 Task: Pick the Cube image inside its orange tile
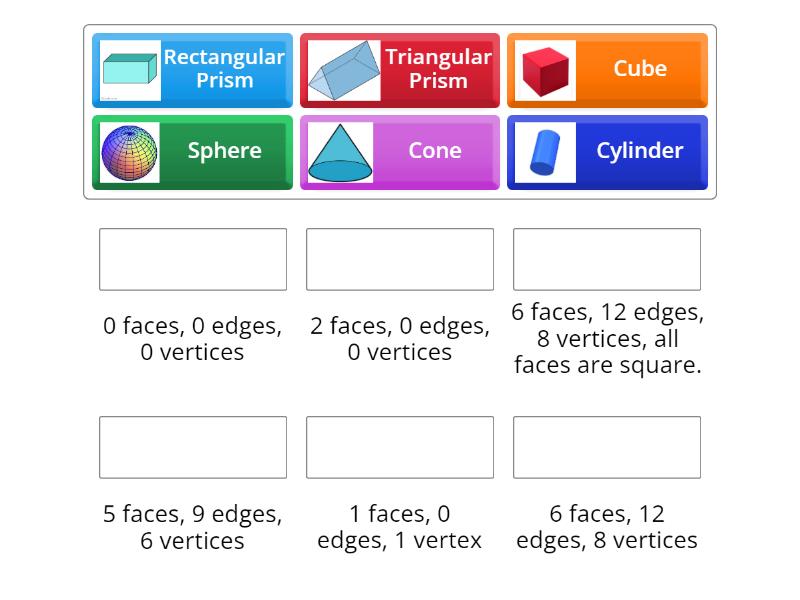tap(543, 69)
